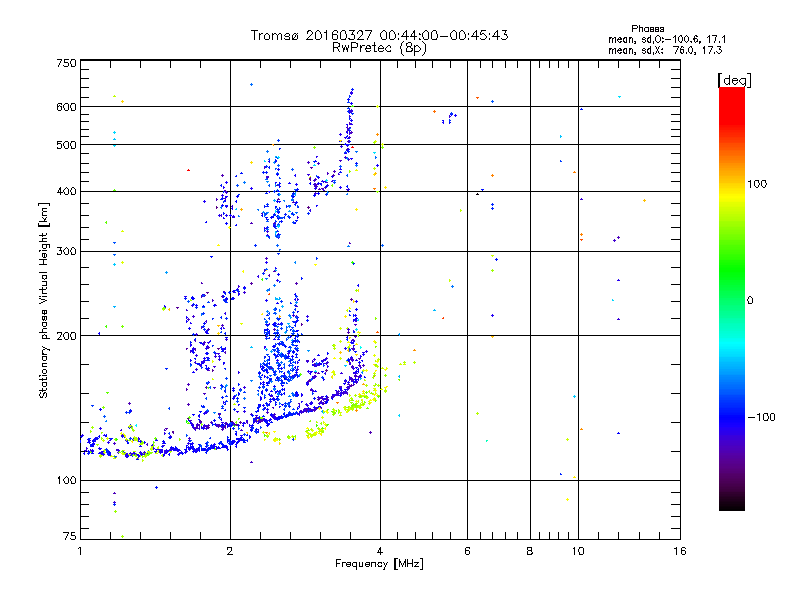Click the y-axis tick label '500'
The image size is (800, 600).
66,145
